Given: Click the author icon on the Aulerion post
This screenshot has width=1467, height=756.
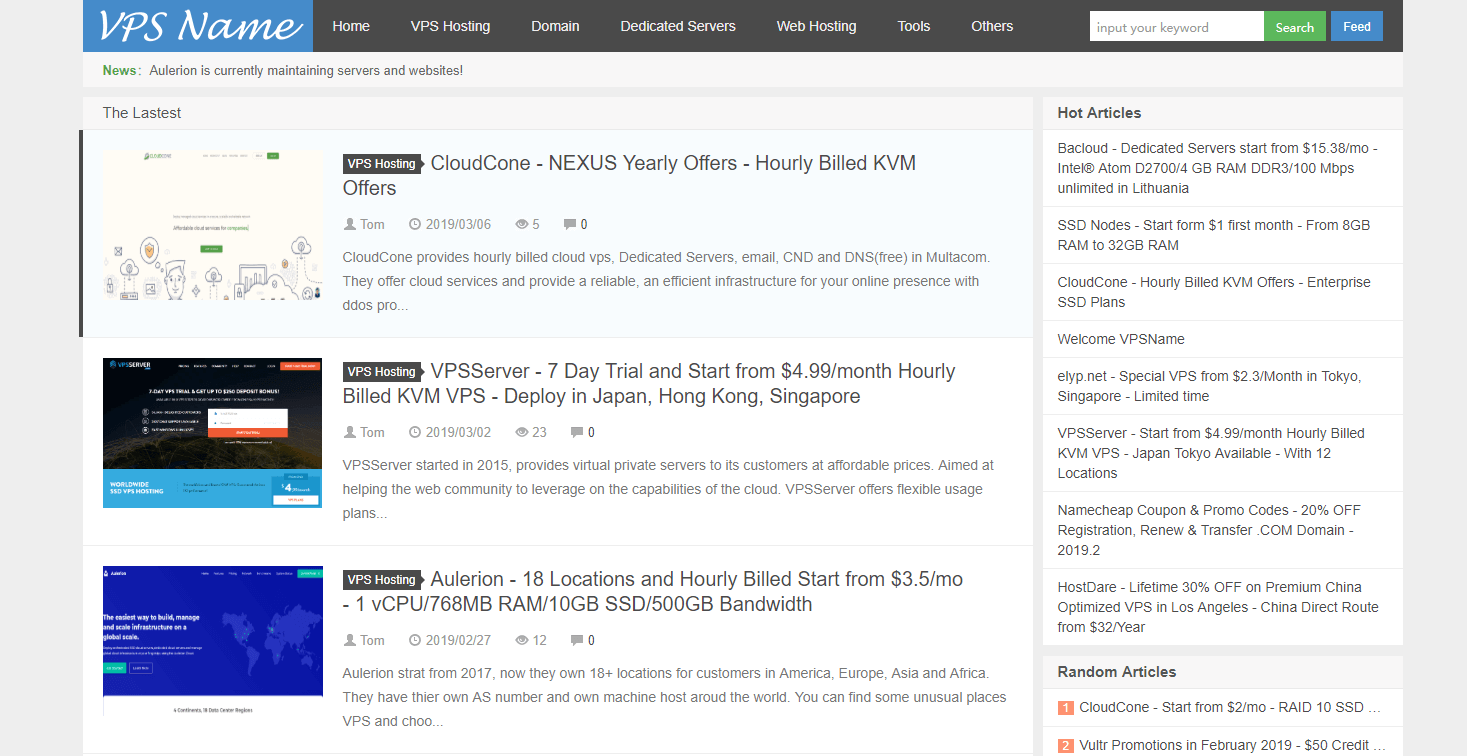Looking at the screenshot, I should pyautogui.click(x=350, y=640).
